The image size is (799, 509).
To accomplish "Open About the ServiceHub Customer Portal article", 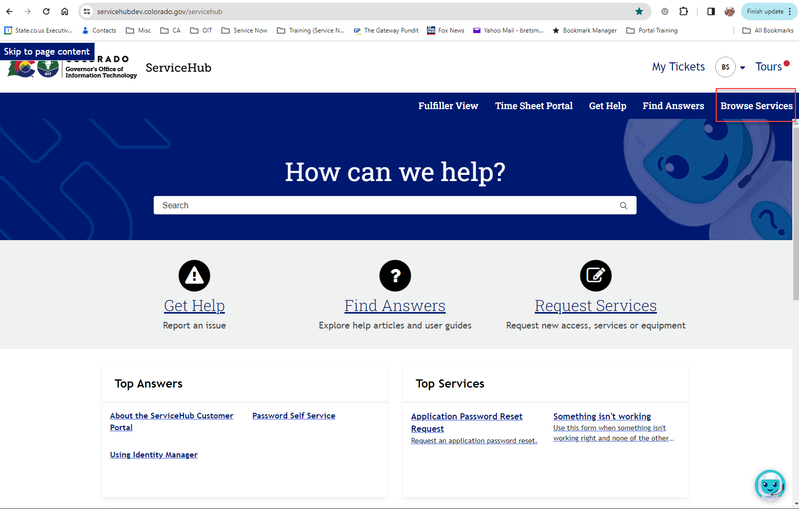I will pos(172,421).
